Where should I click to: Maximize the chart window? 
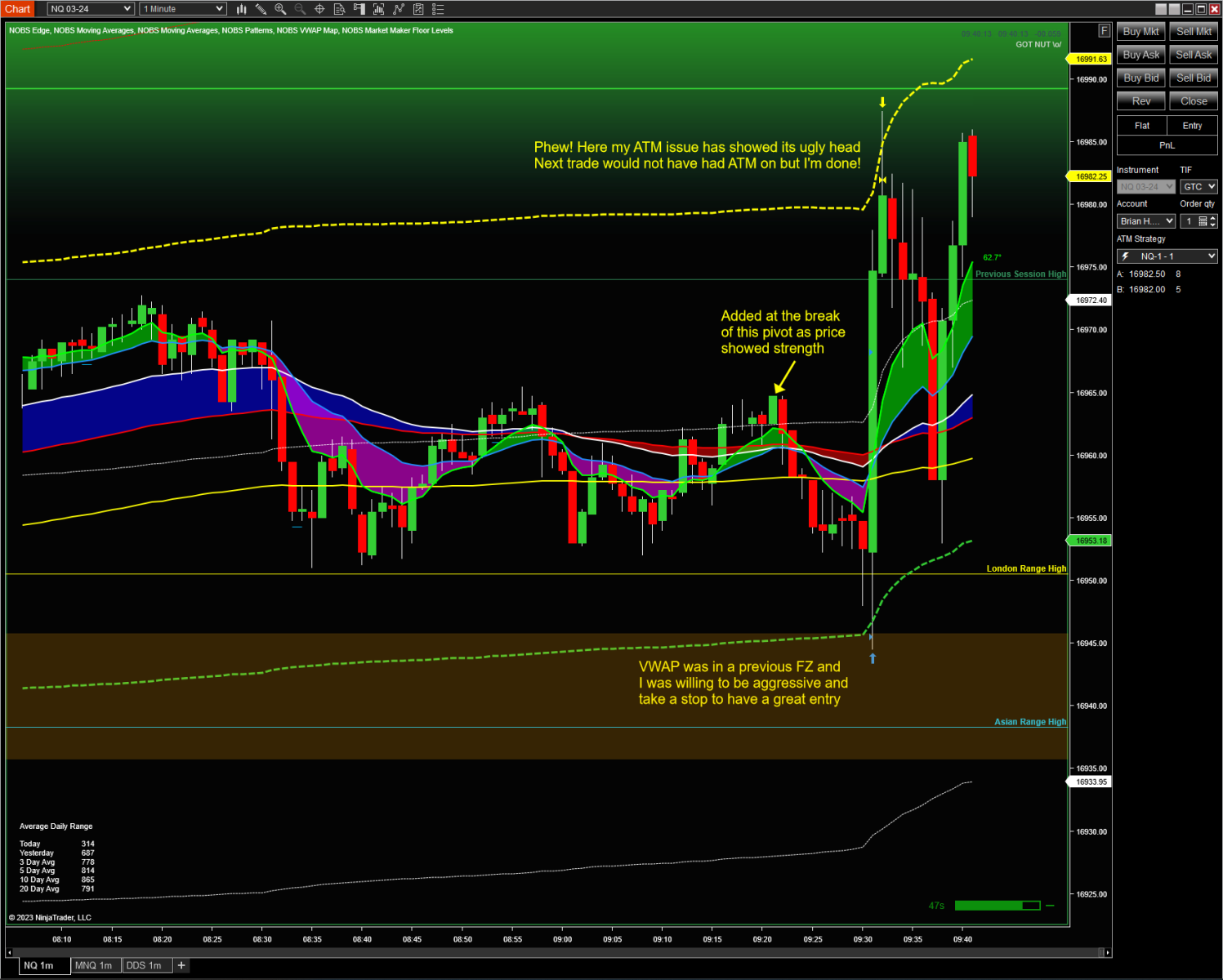point(1201,9)
